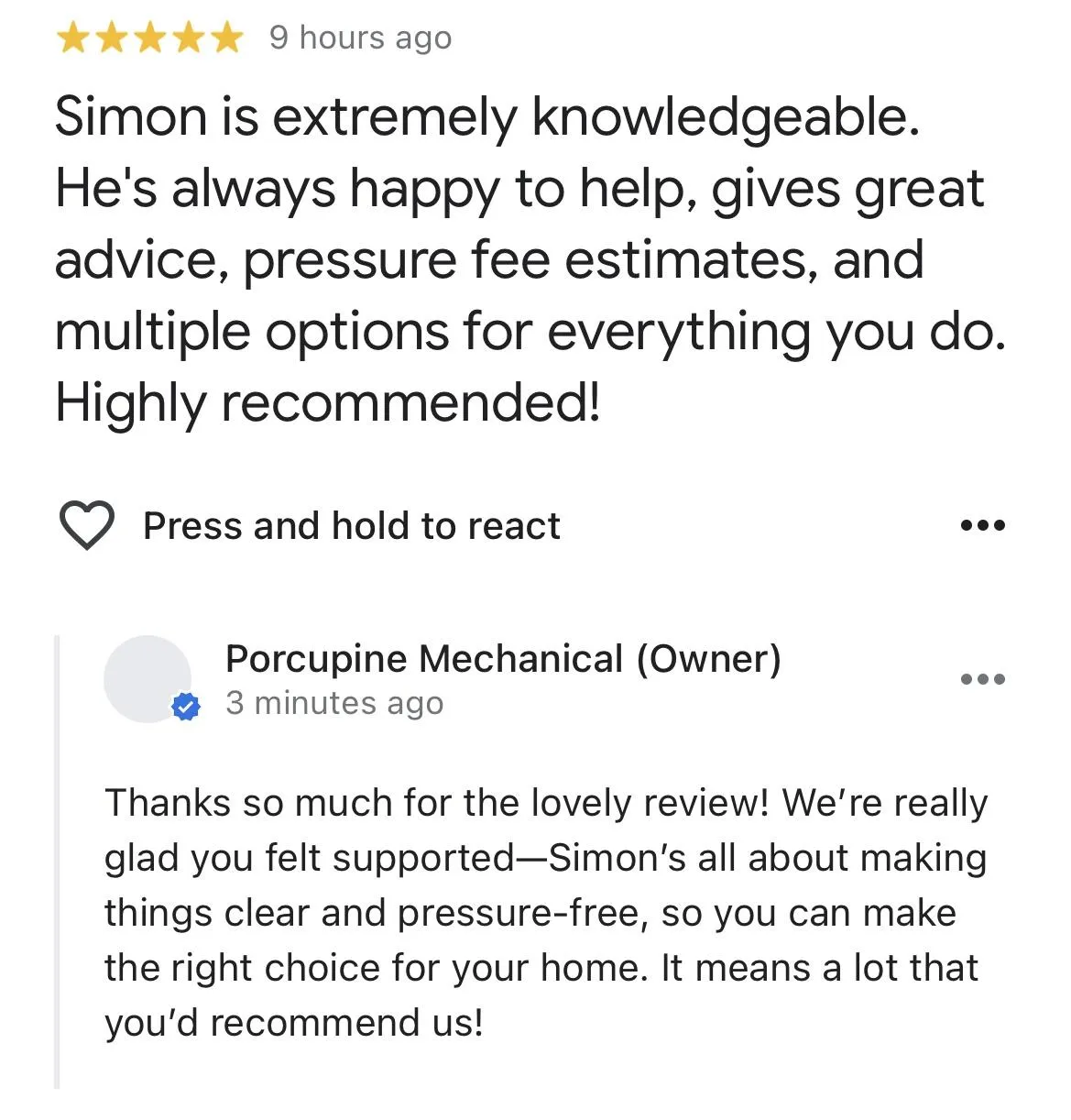Click the 'Highly recommended!' line
Image resolution: width=1071 pixels, height=1120 pixels.
click(x=328, y=402)
